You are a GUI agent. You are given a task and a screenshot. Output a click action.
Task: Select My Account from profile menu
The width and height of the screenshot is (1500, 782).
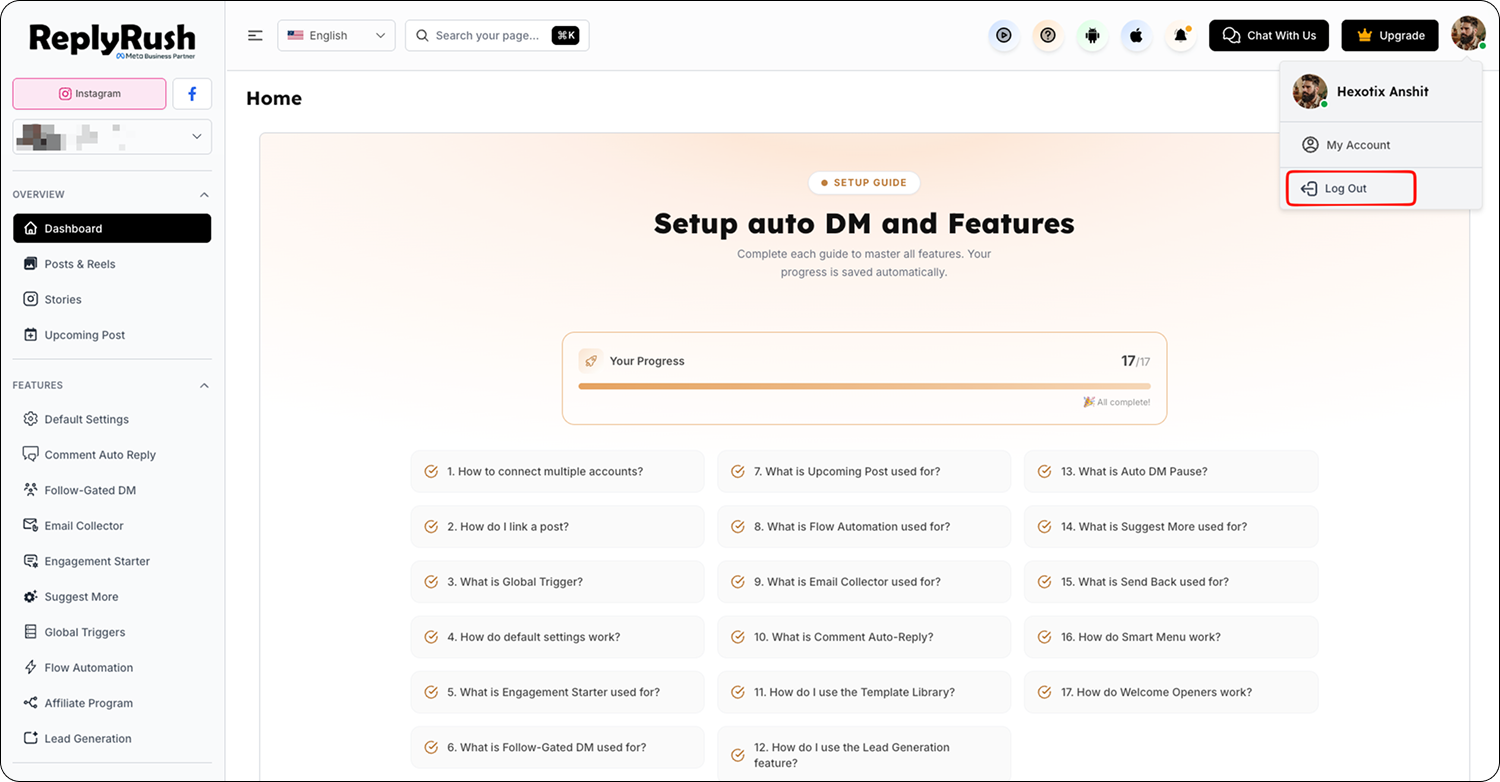pos(1381,145)
